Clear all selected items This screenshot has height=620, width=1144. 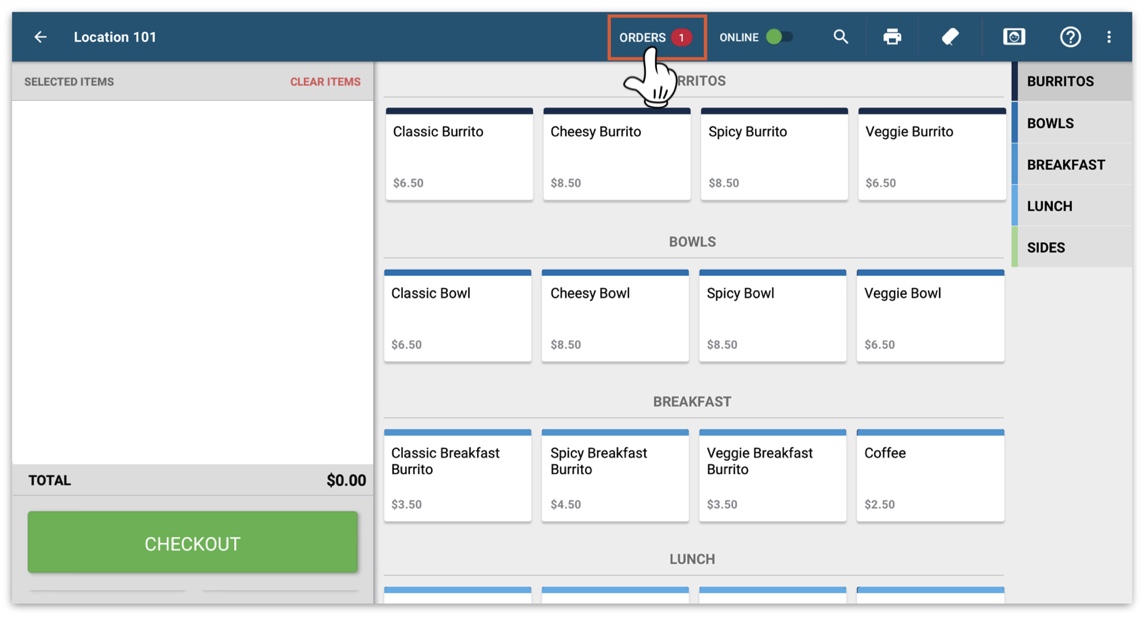tap(325, 82)
